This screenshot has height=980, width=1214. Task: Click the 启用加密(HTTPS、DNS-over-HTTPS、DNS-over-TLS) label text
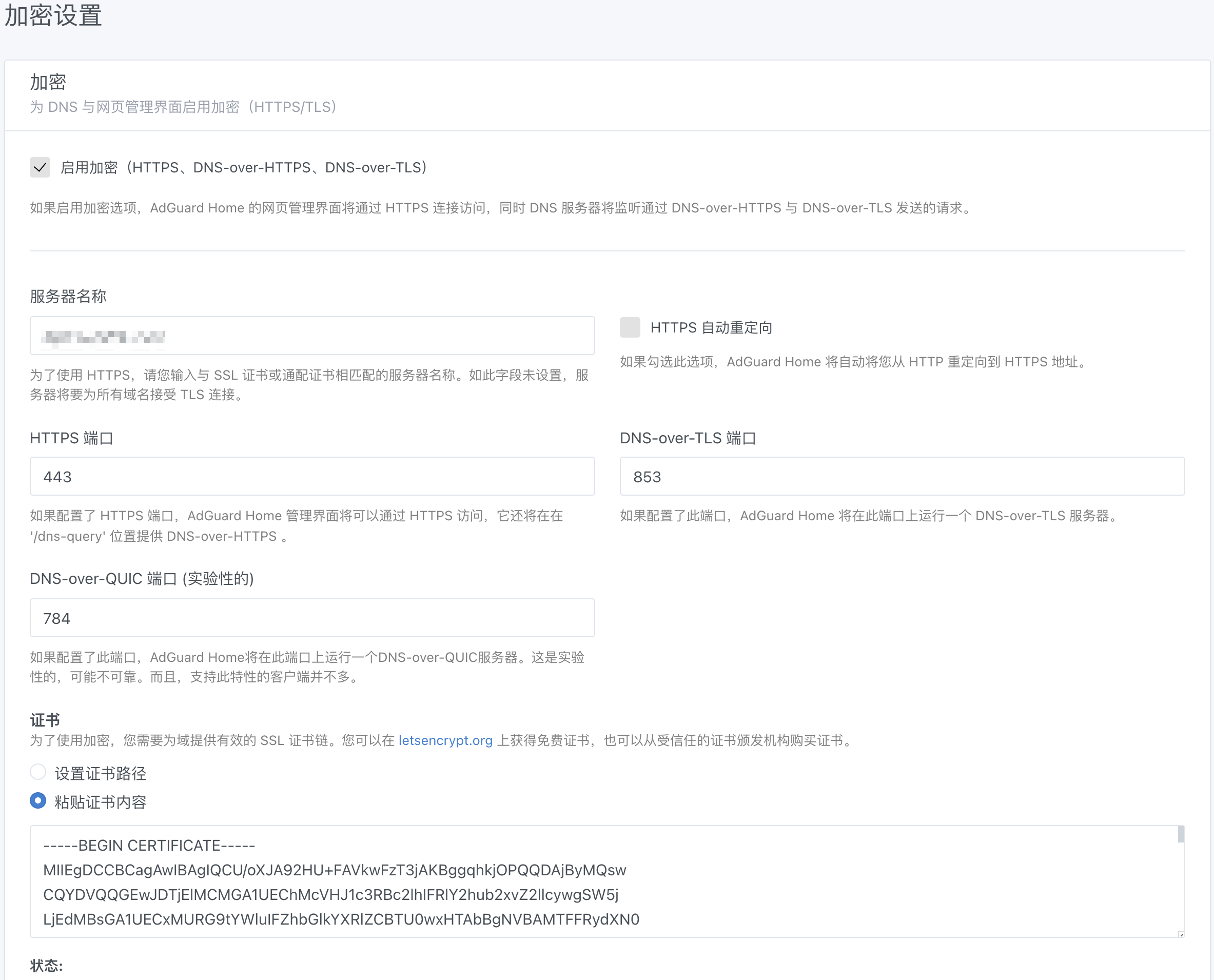click(x=243, y=168)
